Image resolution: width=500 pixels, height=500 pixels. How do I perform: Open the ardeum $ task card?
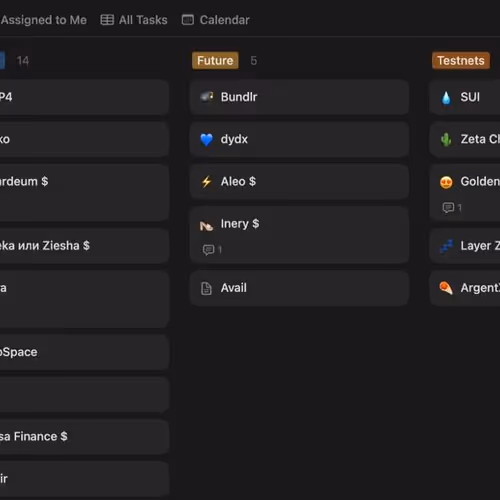coord(84,193)
